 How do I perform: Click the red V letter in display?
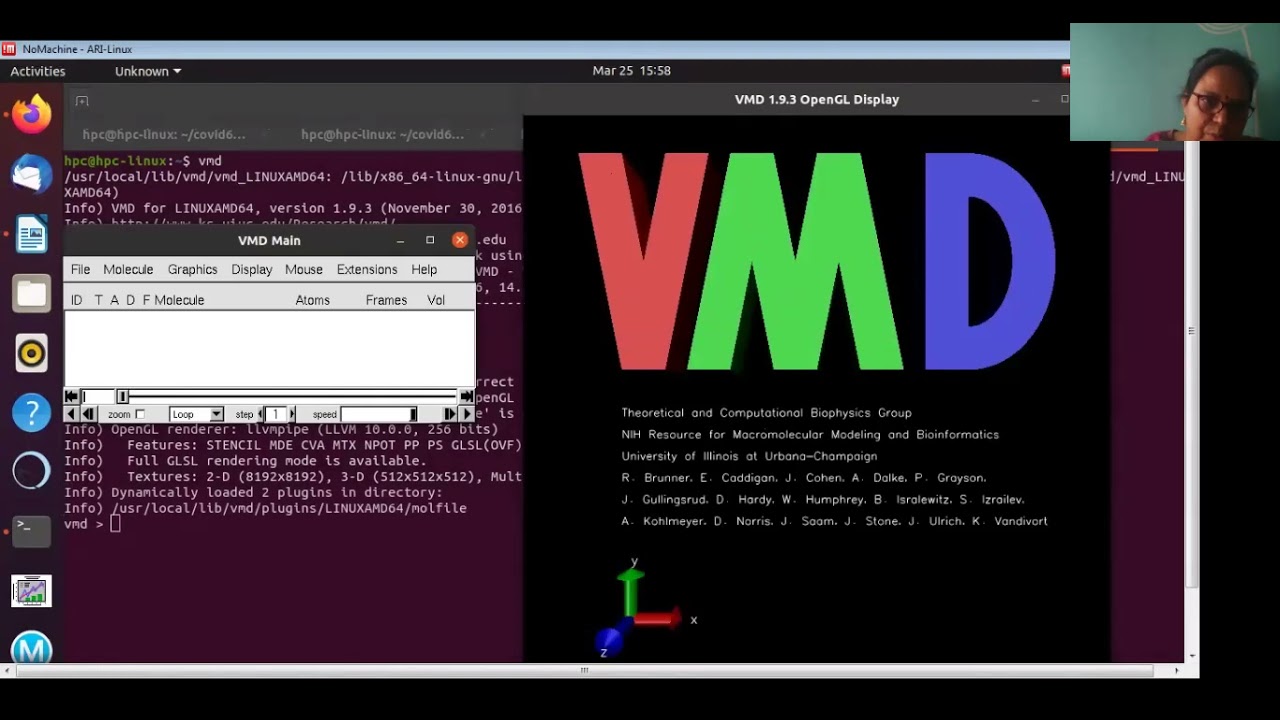point(643,261)
